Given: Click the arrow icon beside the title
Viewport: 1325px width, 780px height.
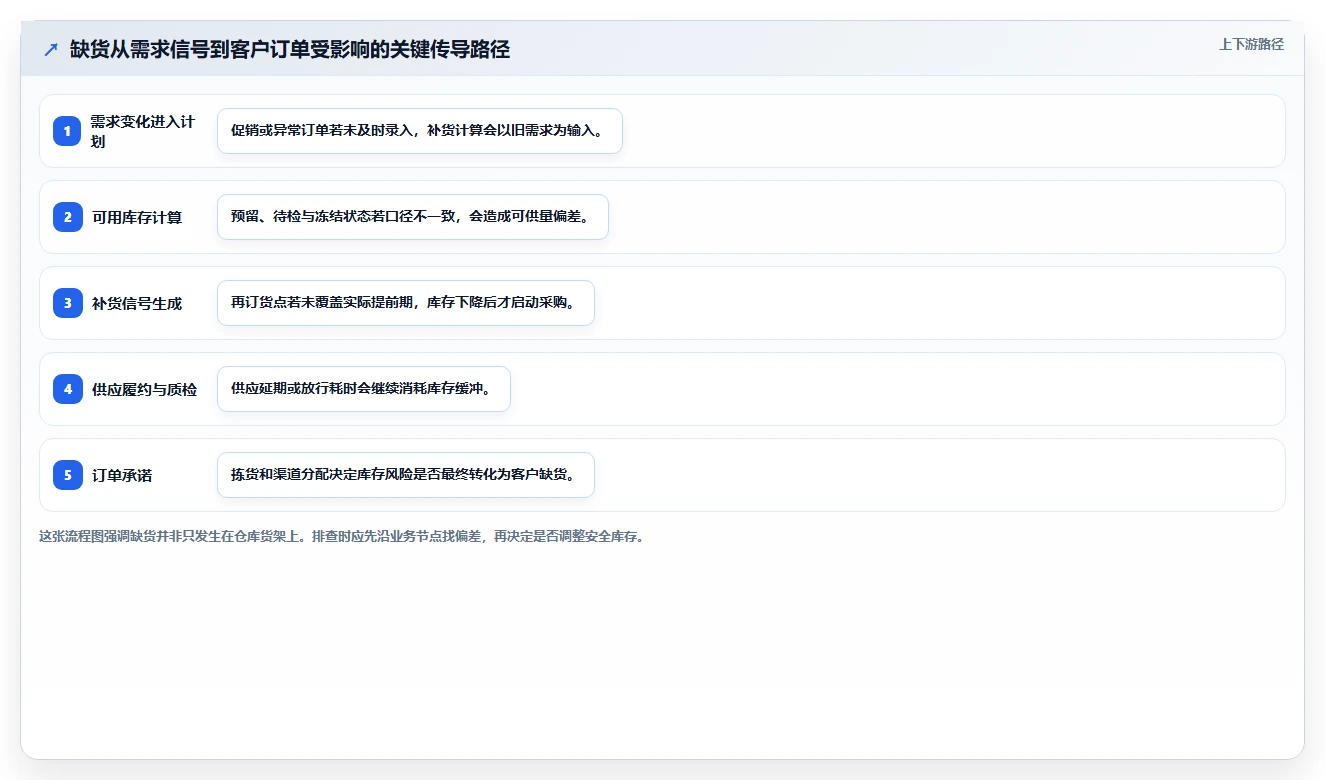Looking at the screenshot, I should click(x=51, y=49).
